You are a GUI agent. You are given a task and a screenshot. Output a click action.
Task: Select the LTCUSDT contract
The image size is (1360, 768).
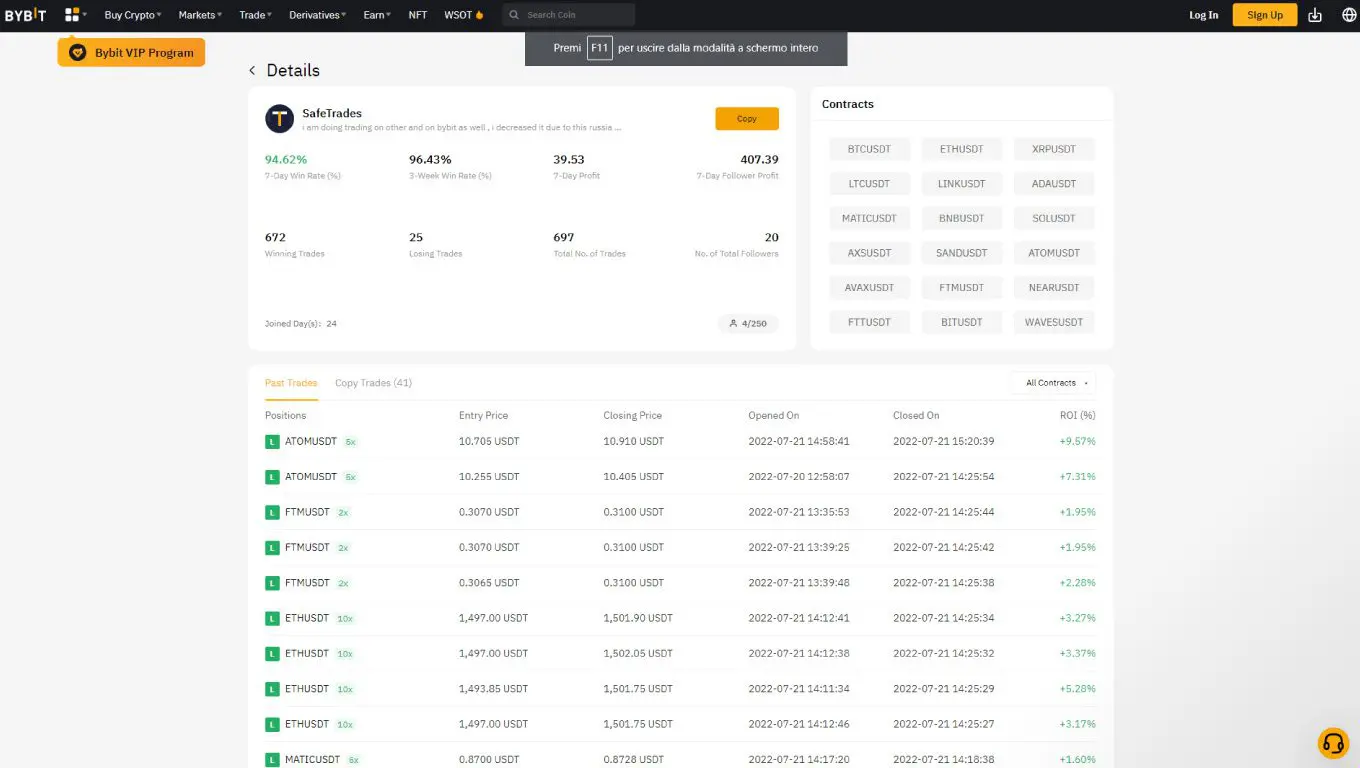[869, 184]
